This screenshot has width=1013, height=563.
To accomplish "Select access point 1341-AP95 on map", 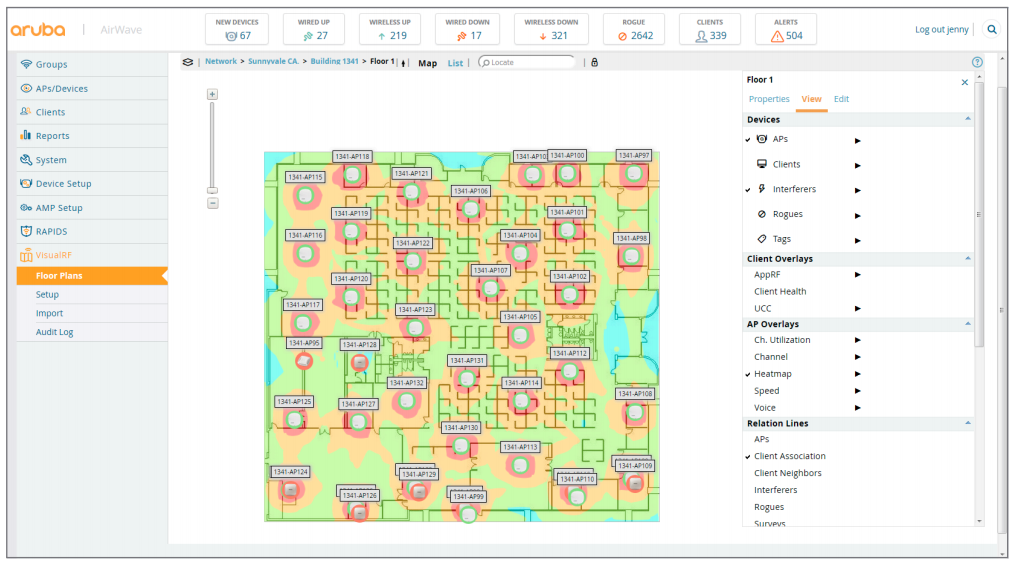I will click(x=304, y=361).
